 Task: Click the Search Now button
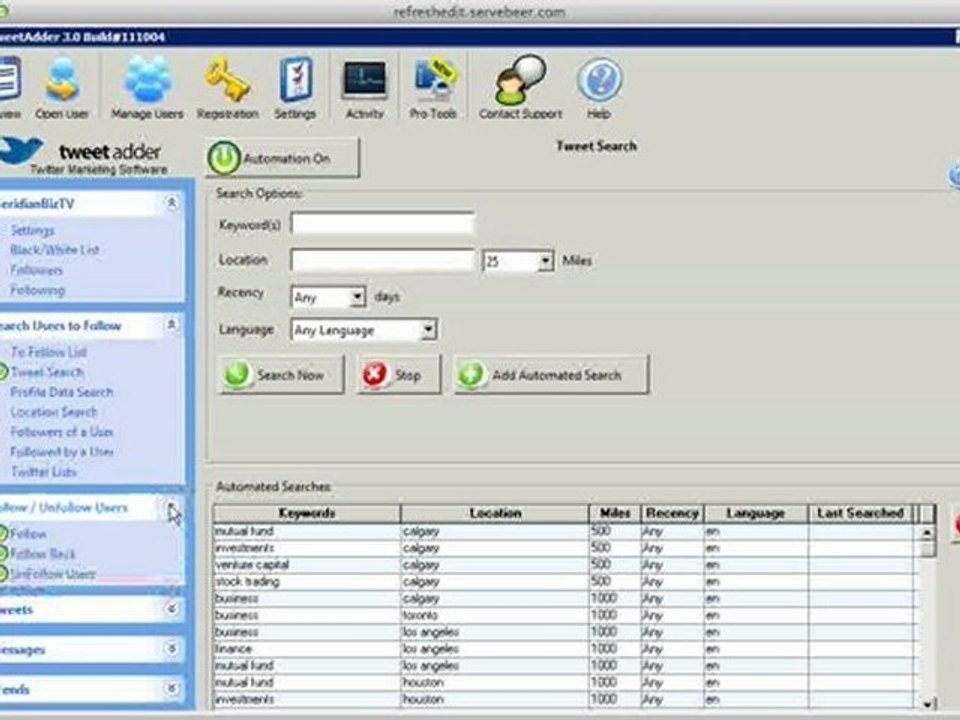pos(282,375)
